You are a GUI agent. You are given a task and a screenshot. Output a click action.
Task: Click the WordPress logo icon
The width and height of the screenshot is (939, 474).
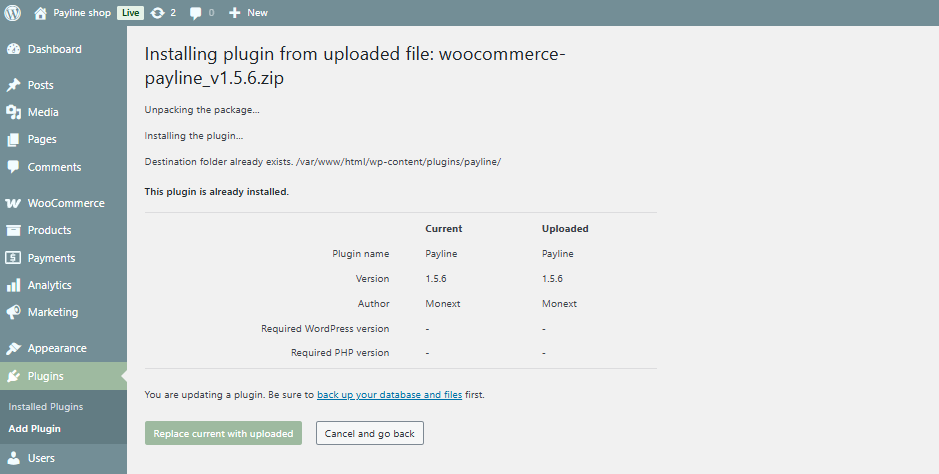pyautogui.click(x=13, y=13)
